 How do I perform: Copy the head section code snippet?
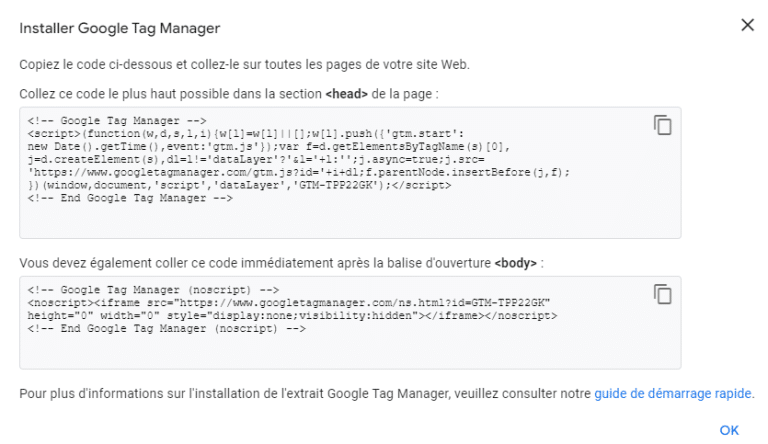(662, 125)
